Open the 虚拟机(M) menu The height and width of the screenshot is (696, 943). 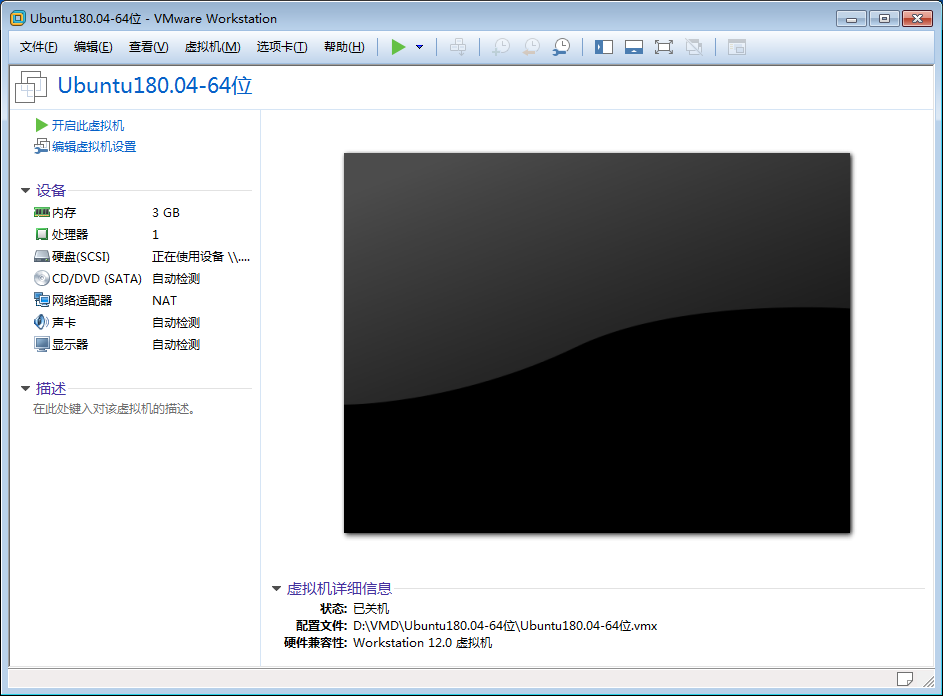point(212,47)
